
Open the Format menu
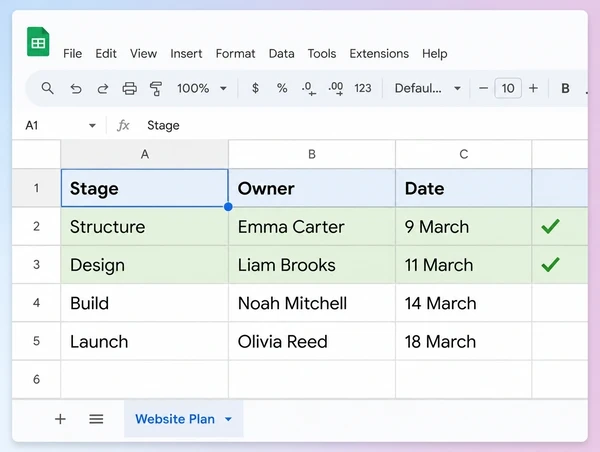(235, 54)
